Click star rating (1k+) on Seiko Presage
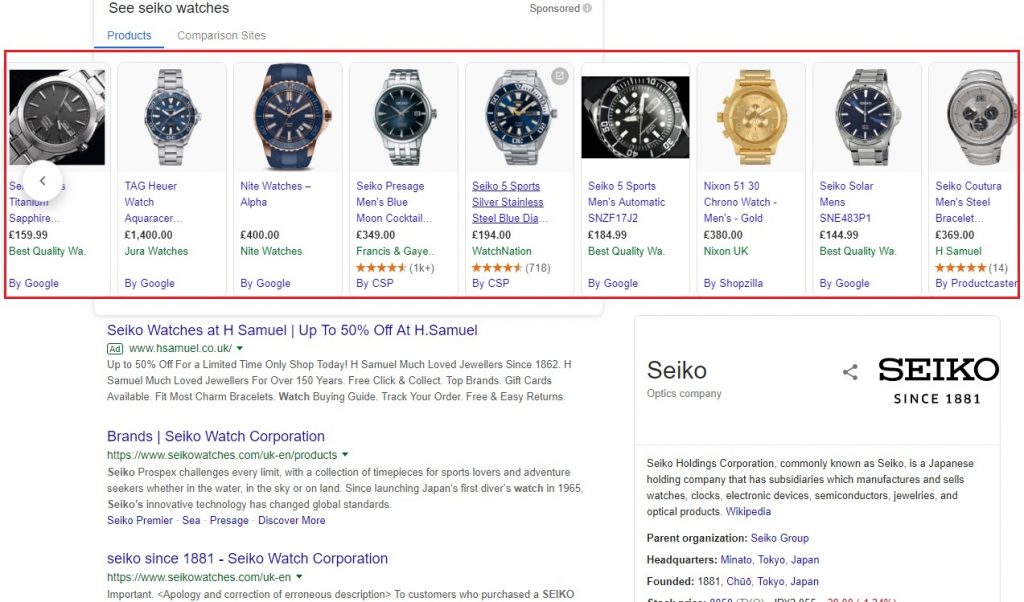This screenshot has height=602, width=1024. tap(395, 268)
